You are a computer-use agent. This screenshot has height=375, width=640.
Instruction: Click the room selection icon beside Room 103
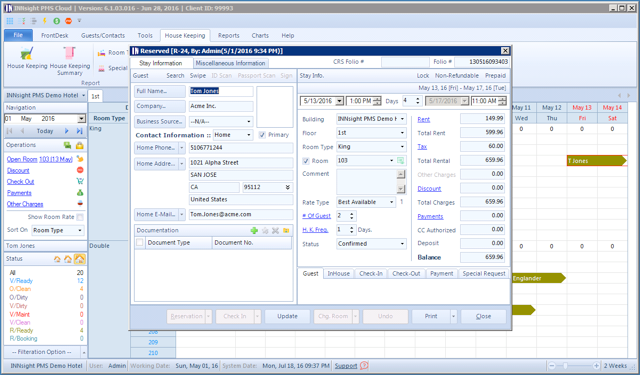click(401, 161)
